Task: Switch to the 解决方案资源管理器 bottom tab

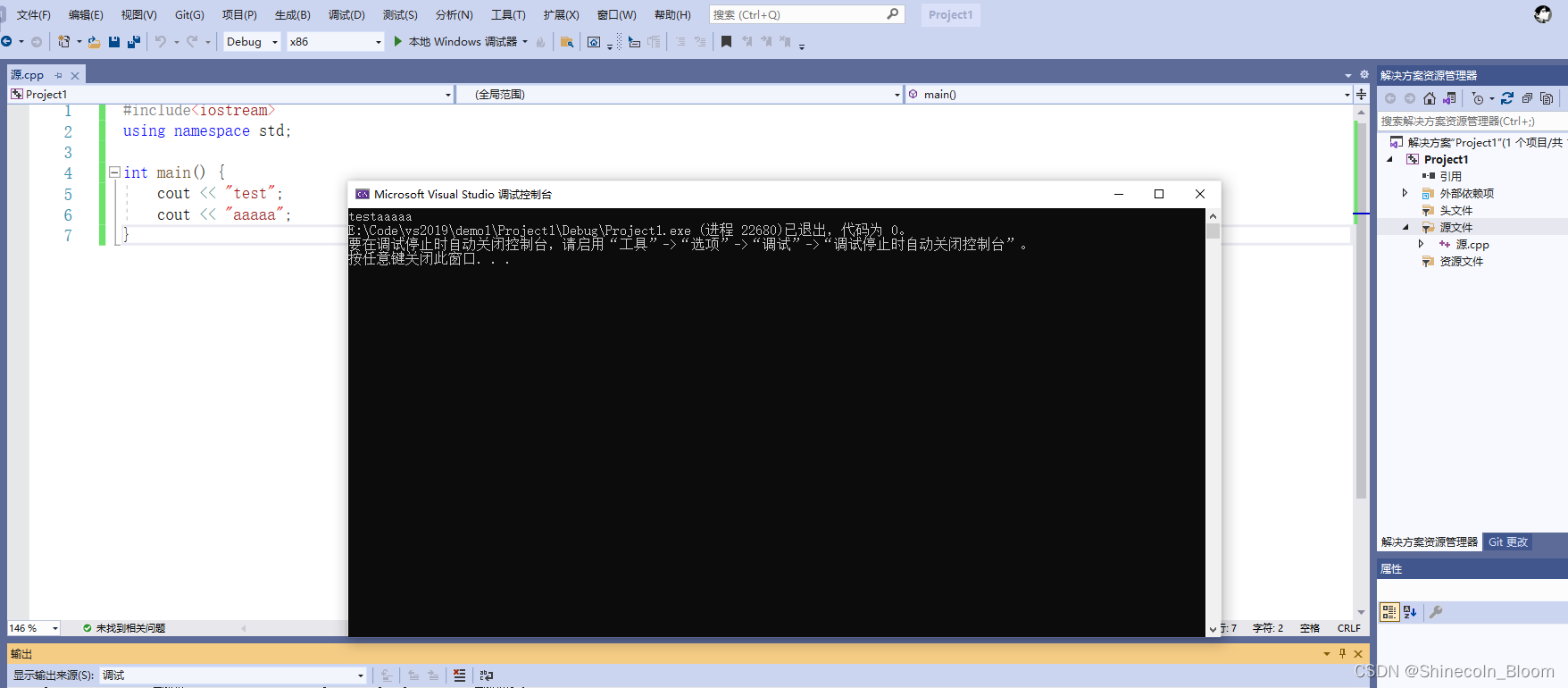Action: coord(1430,542)
